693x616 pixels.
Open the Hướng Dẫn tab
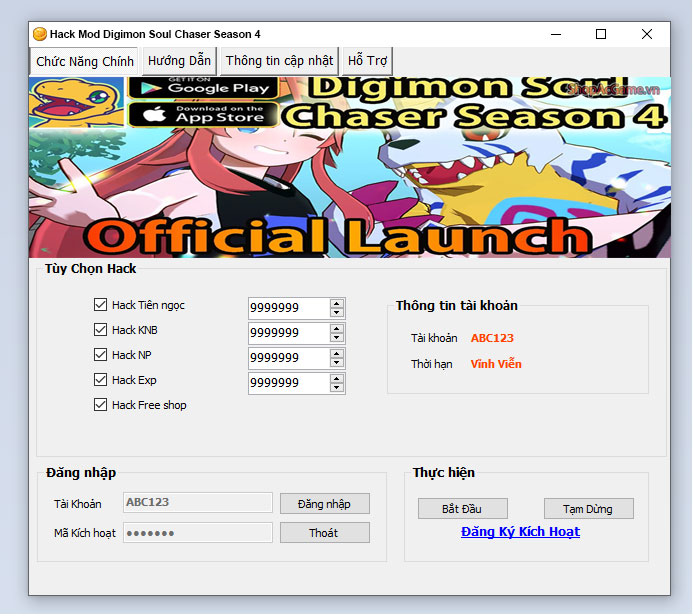(x=179, y=61)
